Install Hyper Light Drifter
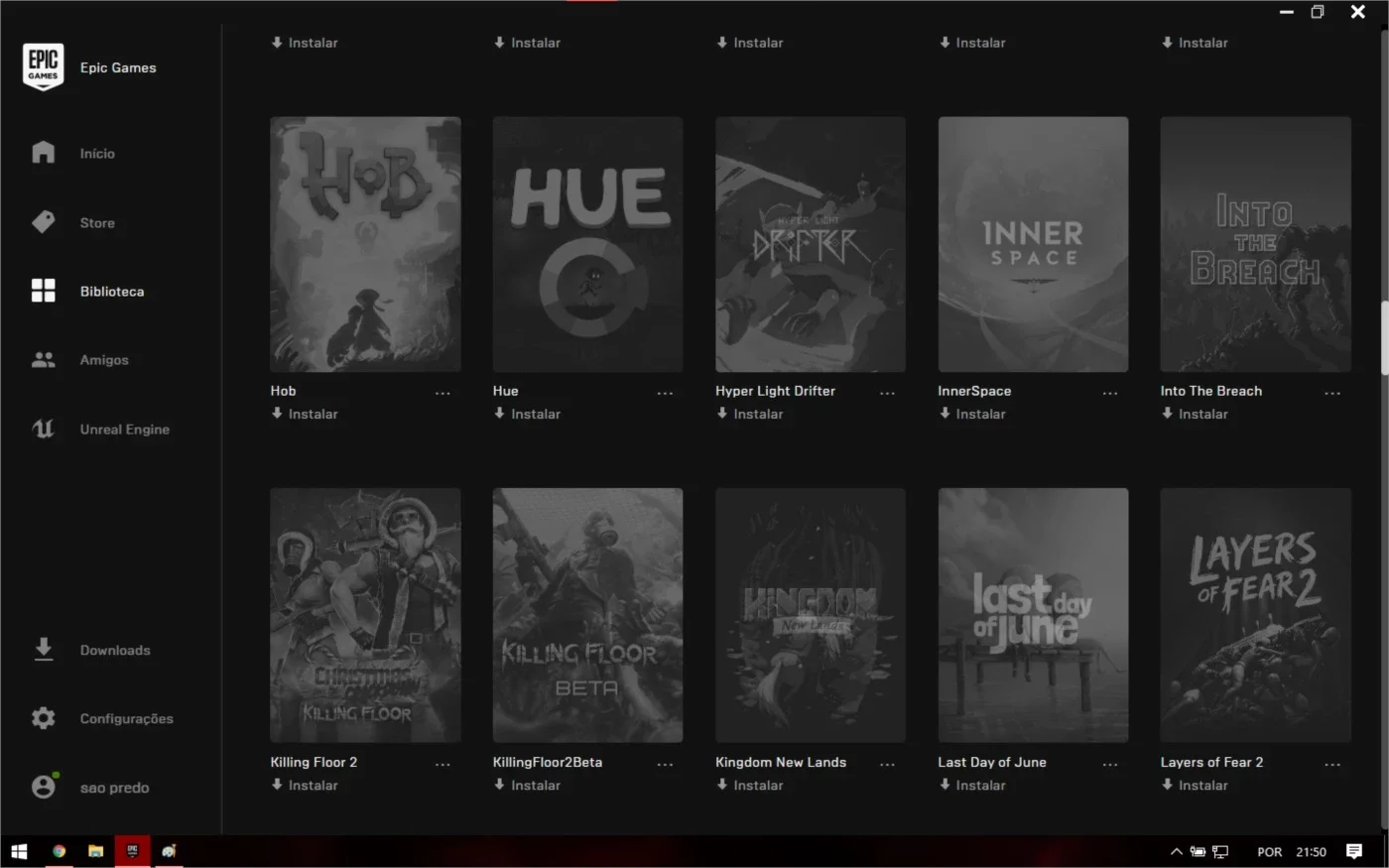Image resolution: width=1389 pixels, height=868 pixels. point(749,414)
